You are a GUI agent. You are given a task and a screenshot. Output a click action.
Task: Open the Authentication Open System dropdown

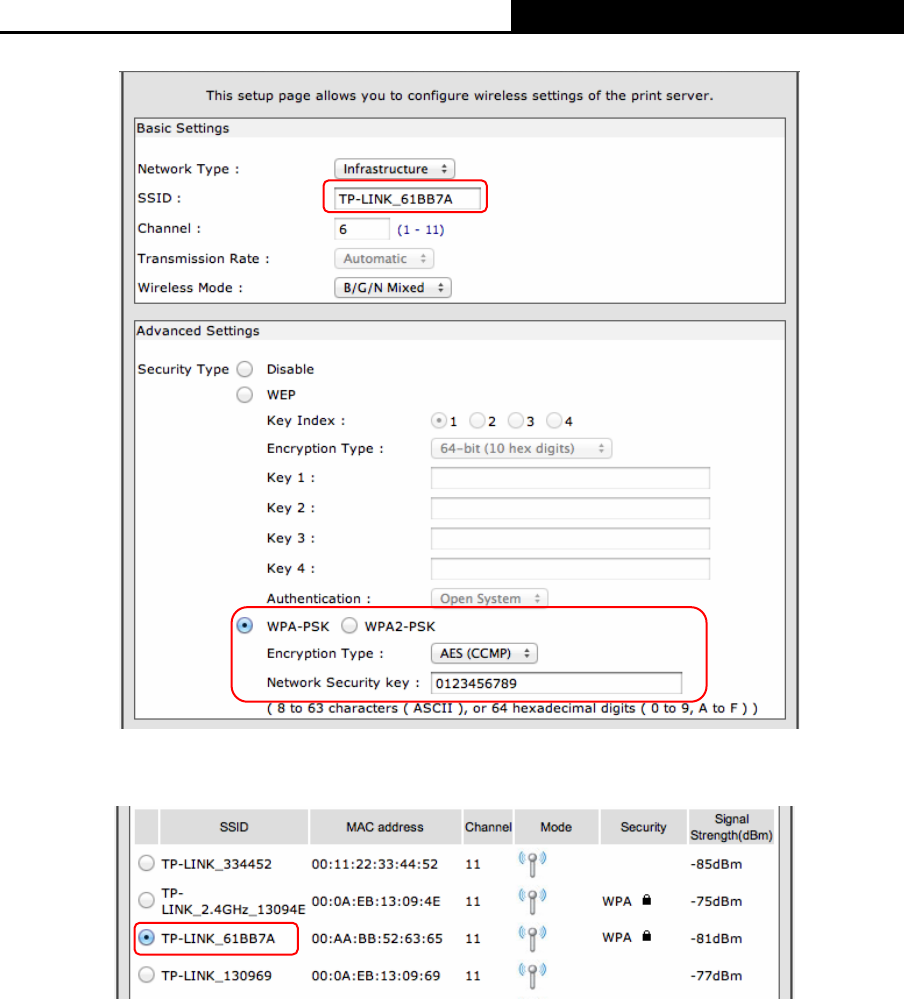(489, 598)
